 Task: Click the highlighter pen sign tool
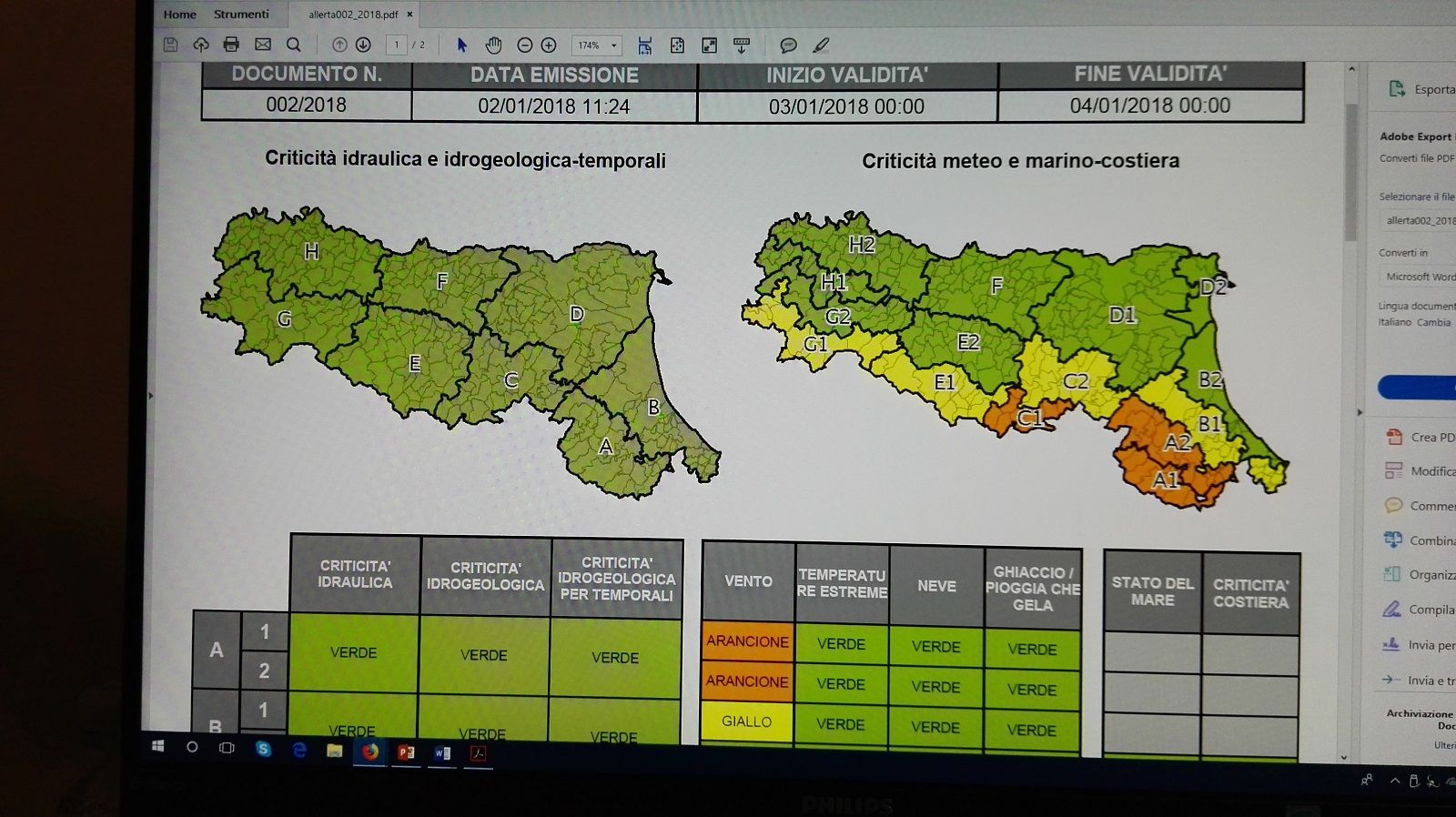click(x=821, y=45)
